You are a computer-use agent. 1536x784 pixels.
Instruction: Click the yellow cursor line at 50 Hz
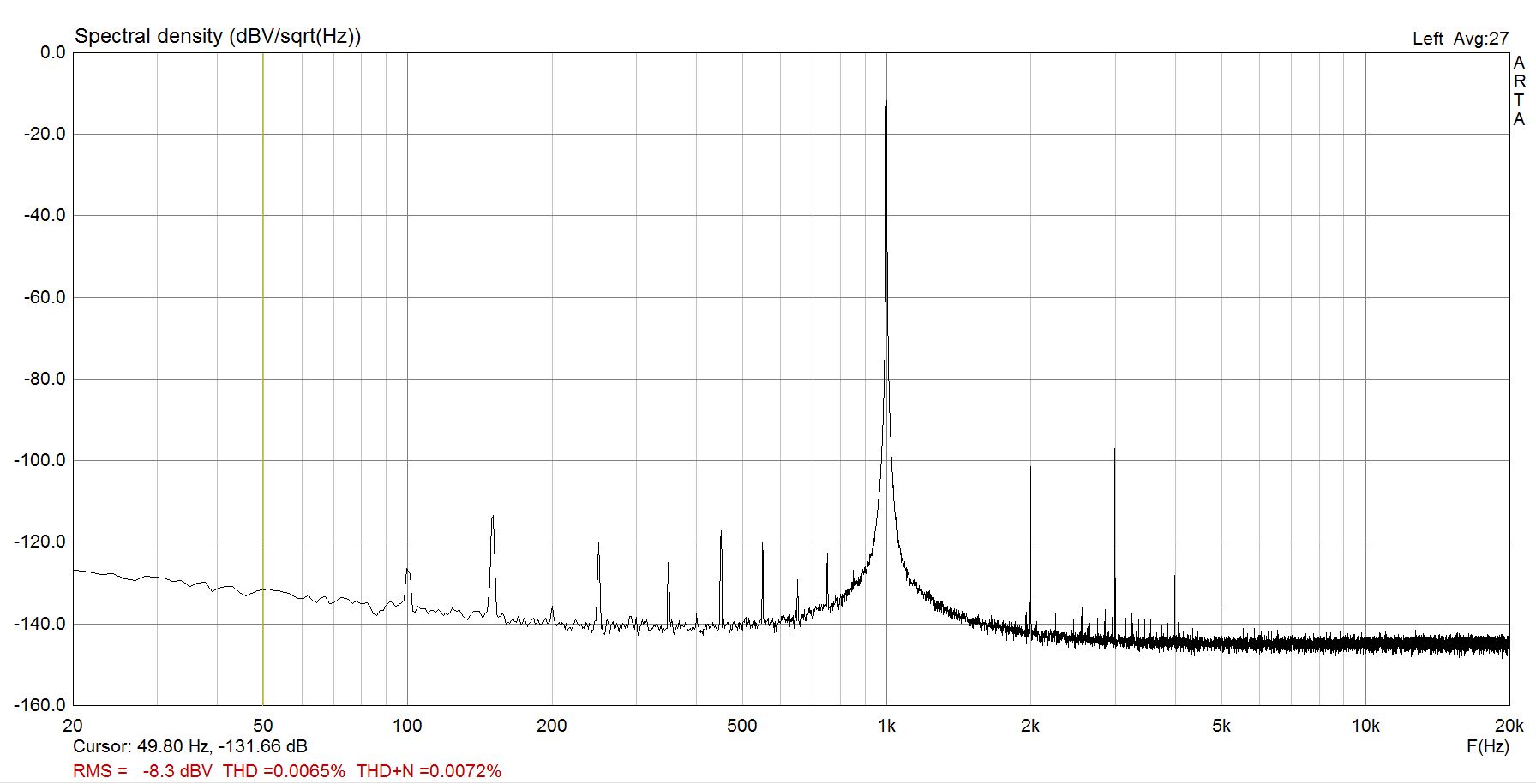(x=262, y=378)
